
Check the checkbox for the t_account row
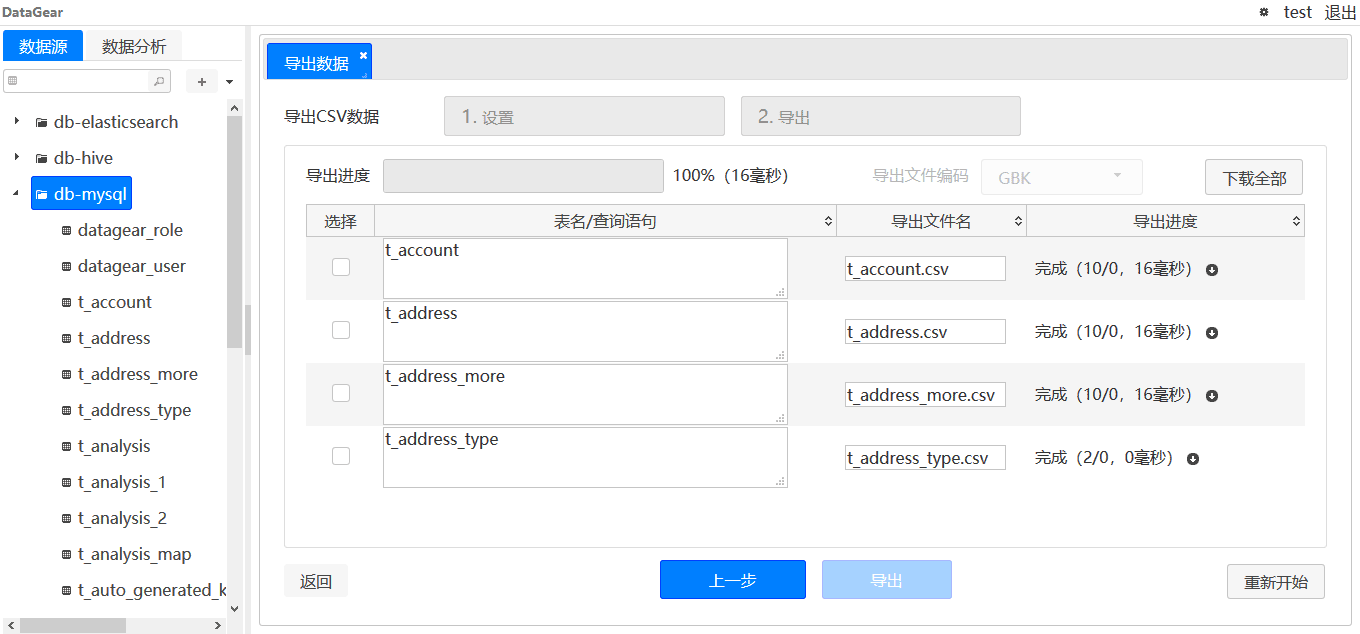340,267
